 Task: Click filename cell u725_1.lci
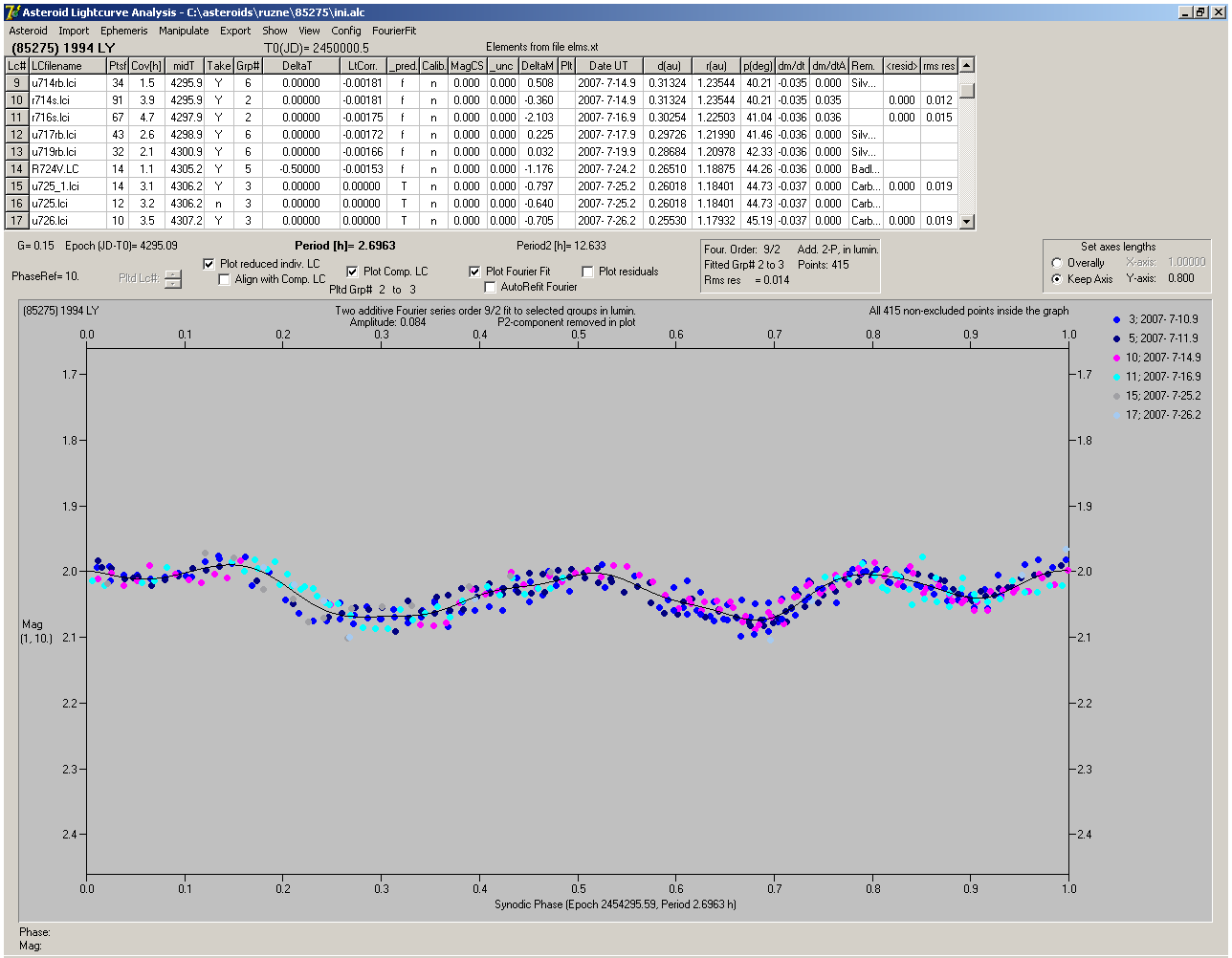tap(67, 186)
